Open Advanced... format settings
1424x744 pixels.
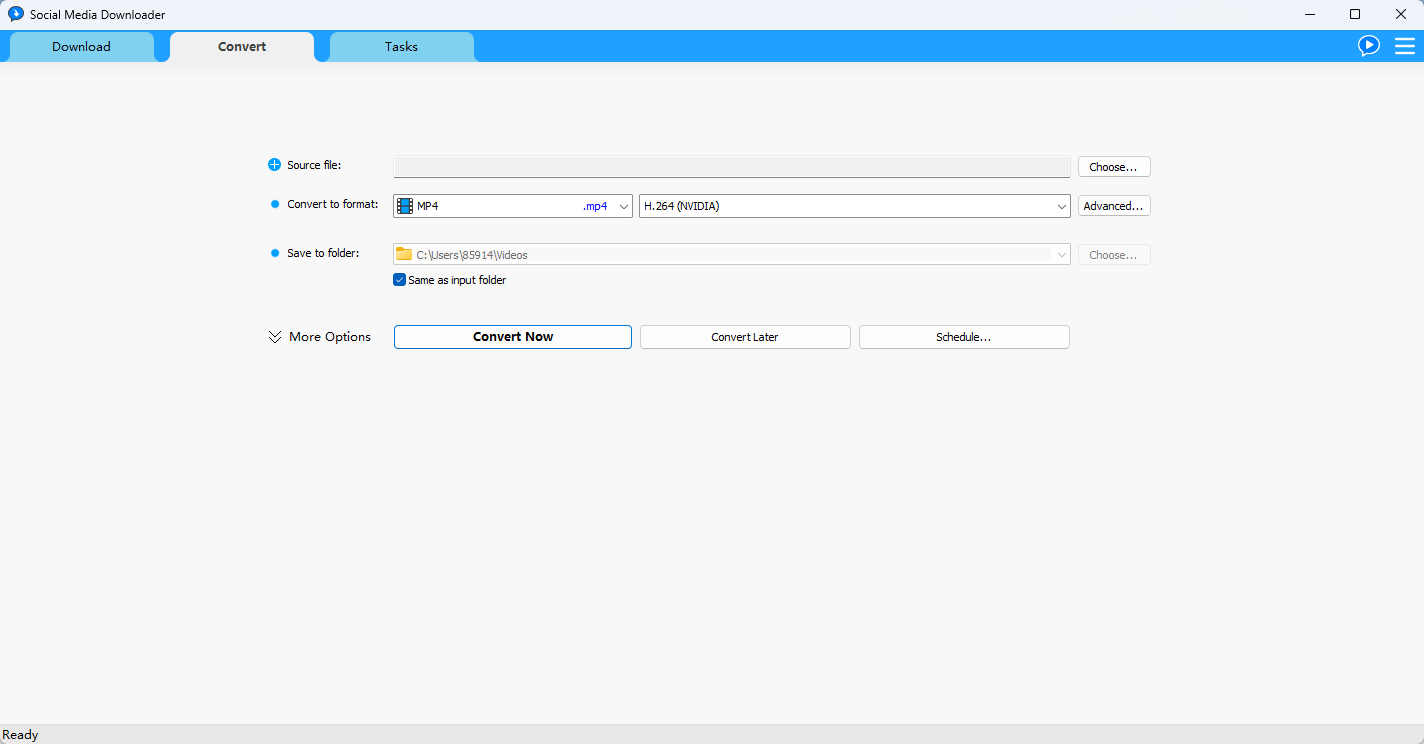tap(1114, 206)
